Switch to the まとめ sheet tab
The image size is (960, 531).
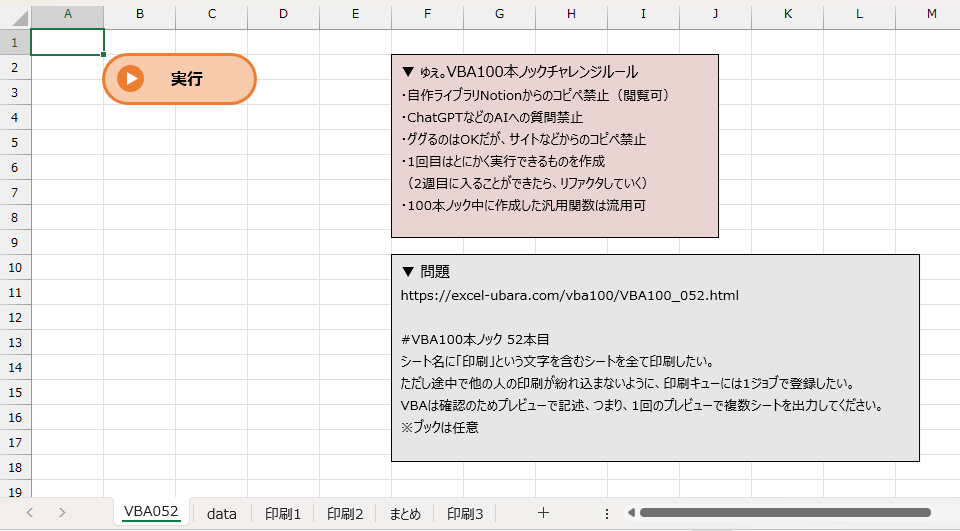(x=405, y=514)
